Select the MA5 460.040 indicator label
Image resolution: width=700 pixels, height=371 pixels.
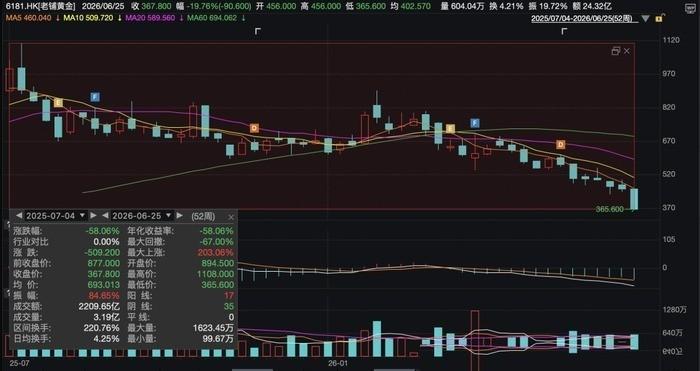[30, 18]
